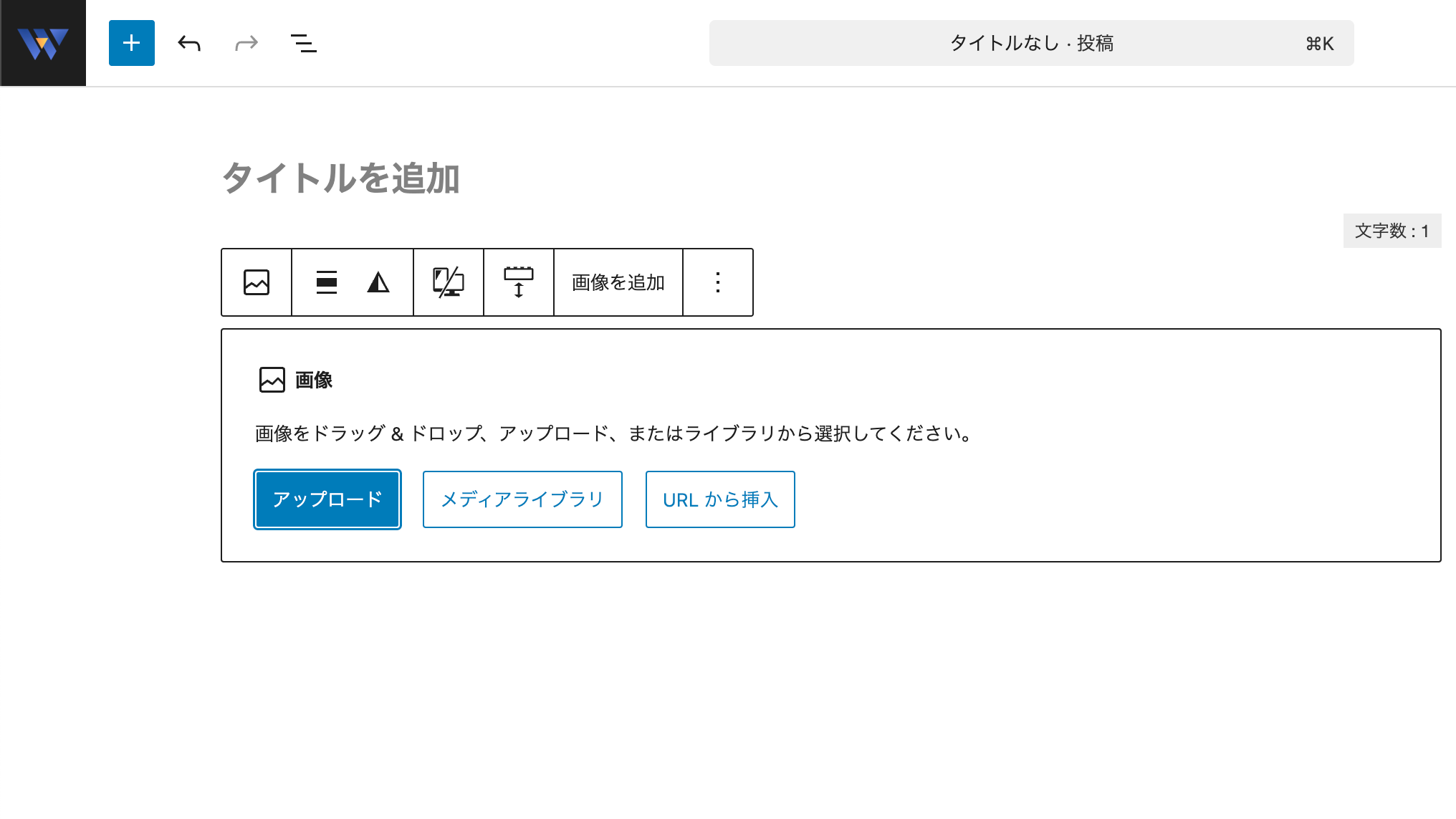Screen dimensions: 1456x819
Task: Open command palette from タイトルなし · 投稿 bar
Action: (1032, 43)
